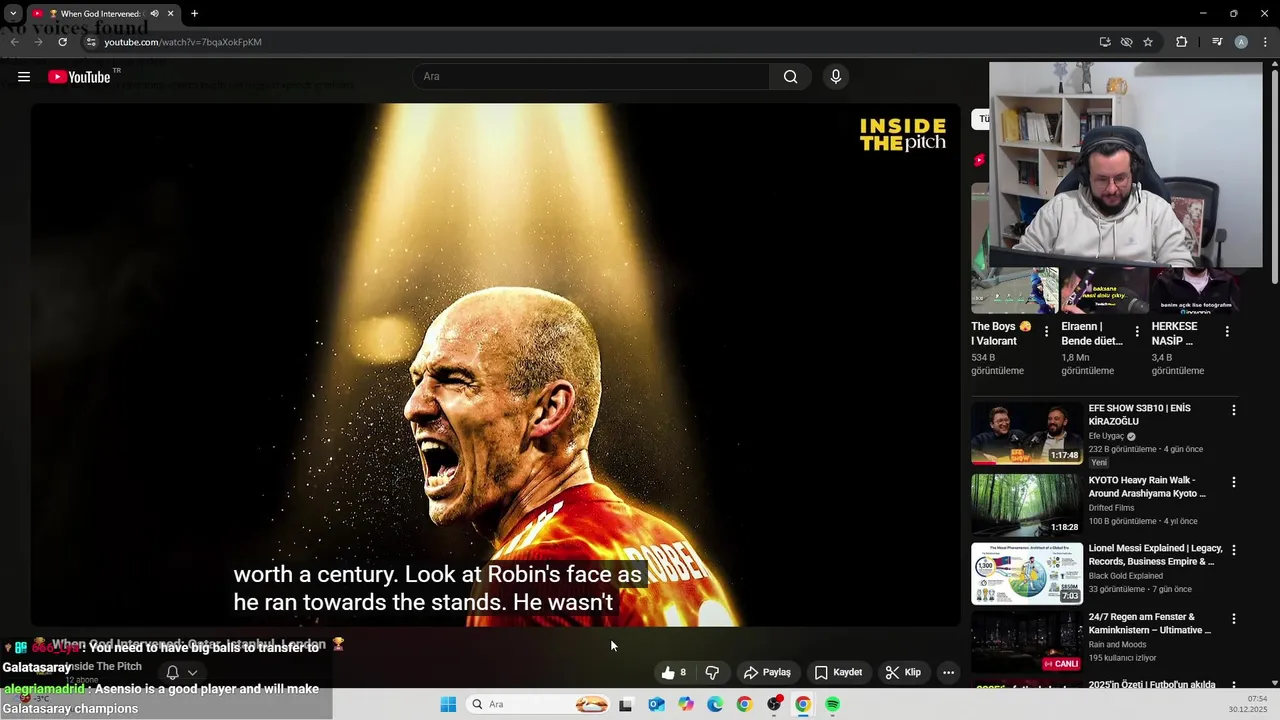Share the video using Paylaş button
Screen dimensions: 1280x720
[767, 672]
